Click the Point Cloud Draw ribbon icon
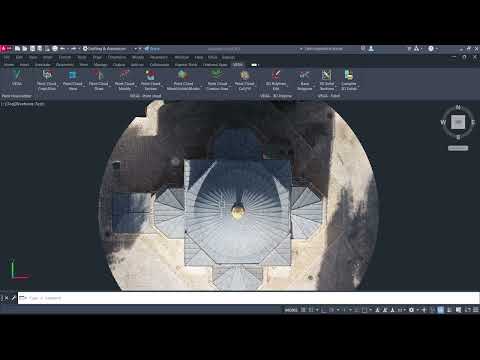 pos(99,75)
